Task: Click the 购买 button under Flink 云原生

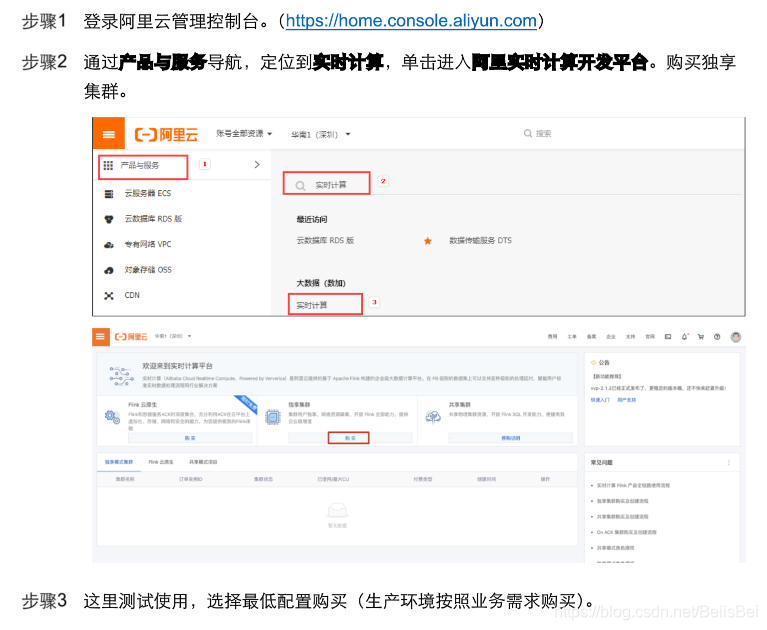Action: point(190,438)
